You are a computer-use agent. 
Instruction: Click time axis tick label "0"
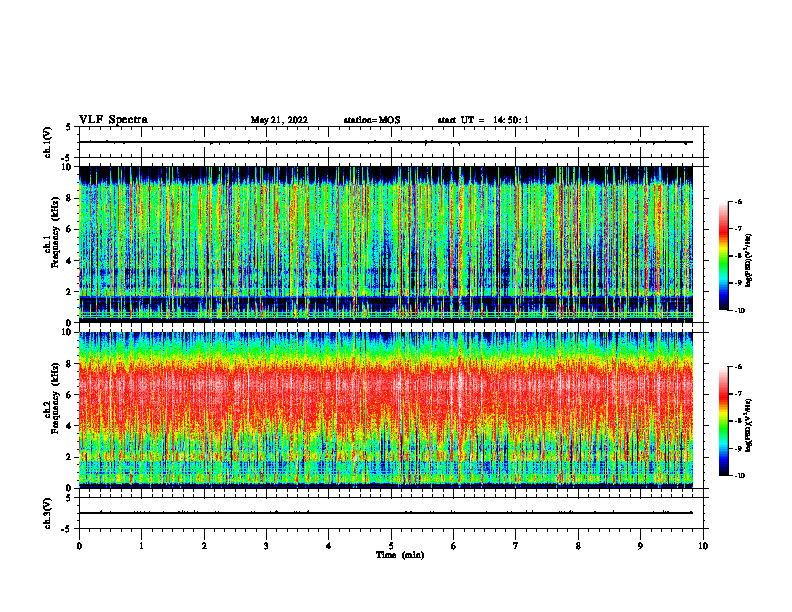click(x=79, y=546)
